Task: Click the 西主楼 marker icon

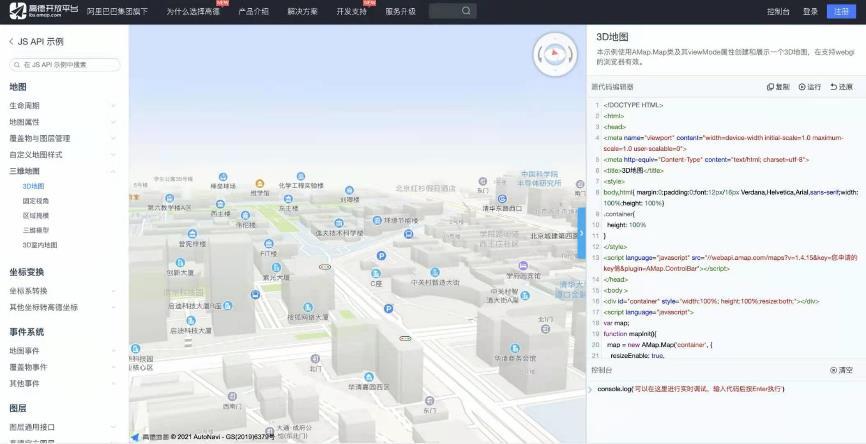Action: tap(221, 202)
